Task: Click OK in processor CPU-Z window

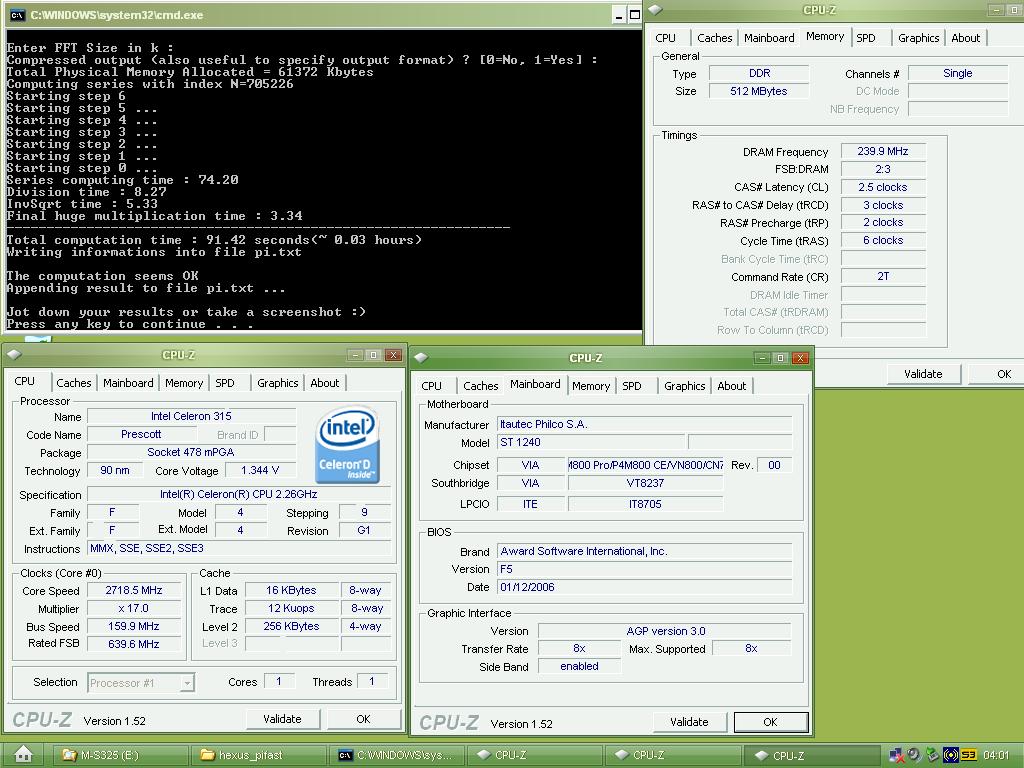Action: point(364,719)
